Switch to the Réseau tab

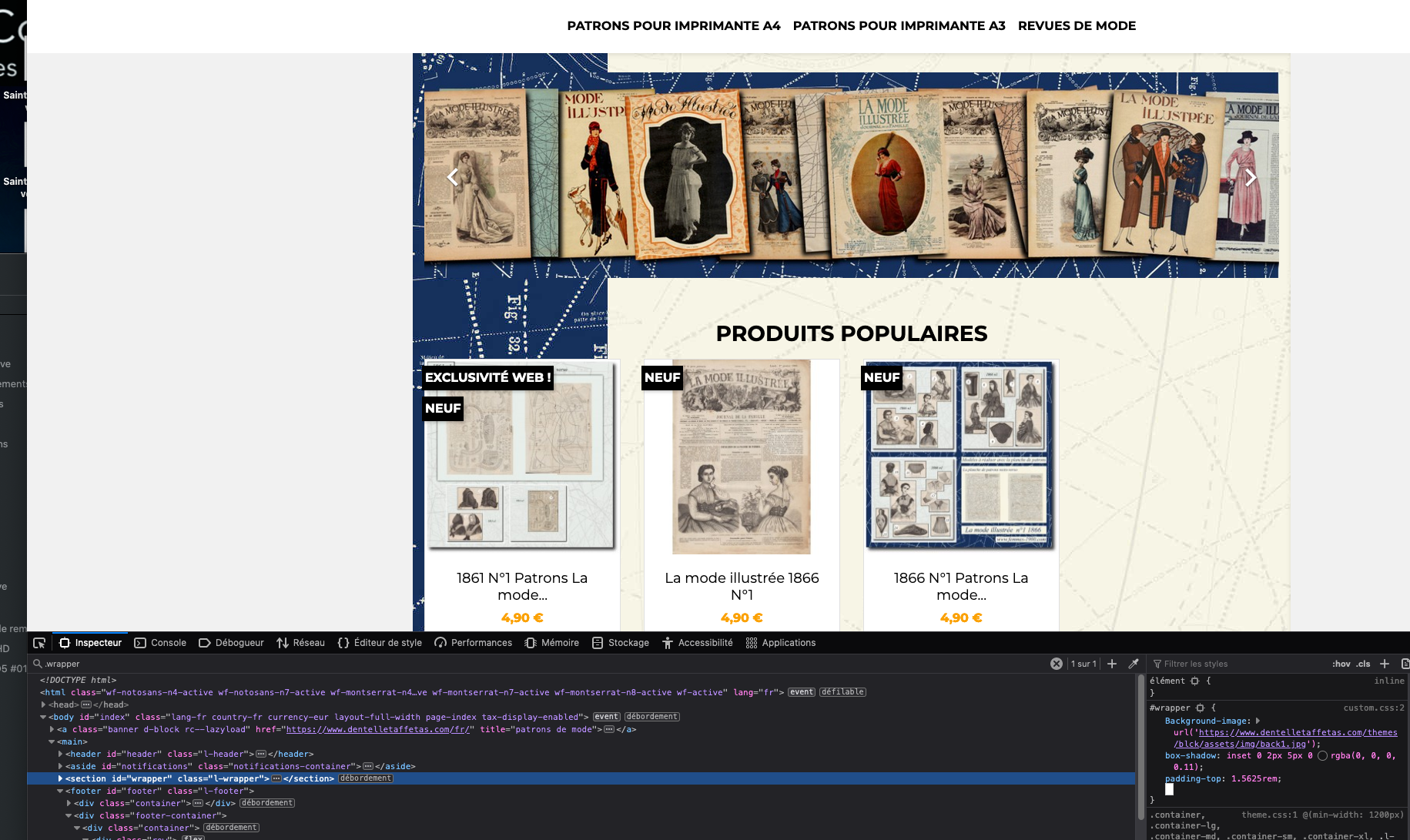(x=301, y=643)
